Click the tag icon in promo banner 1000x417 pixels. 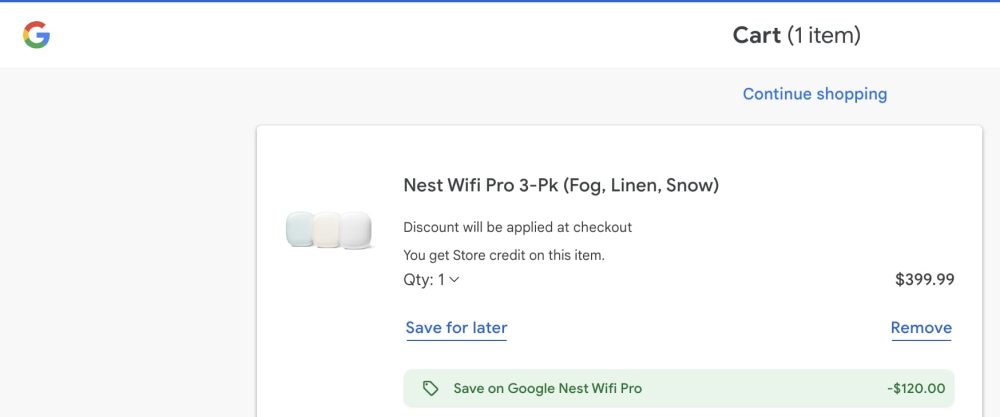430,388
